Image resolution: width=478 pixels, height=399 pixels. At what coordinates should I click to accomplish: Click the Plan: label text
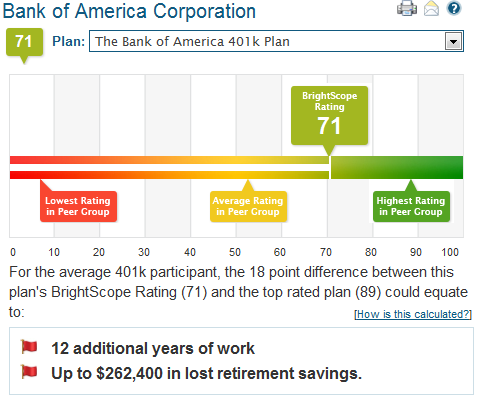(68, 41)
